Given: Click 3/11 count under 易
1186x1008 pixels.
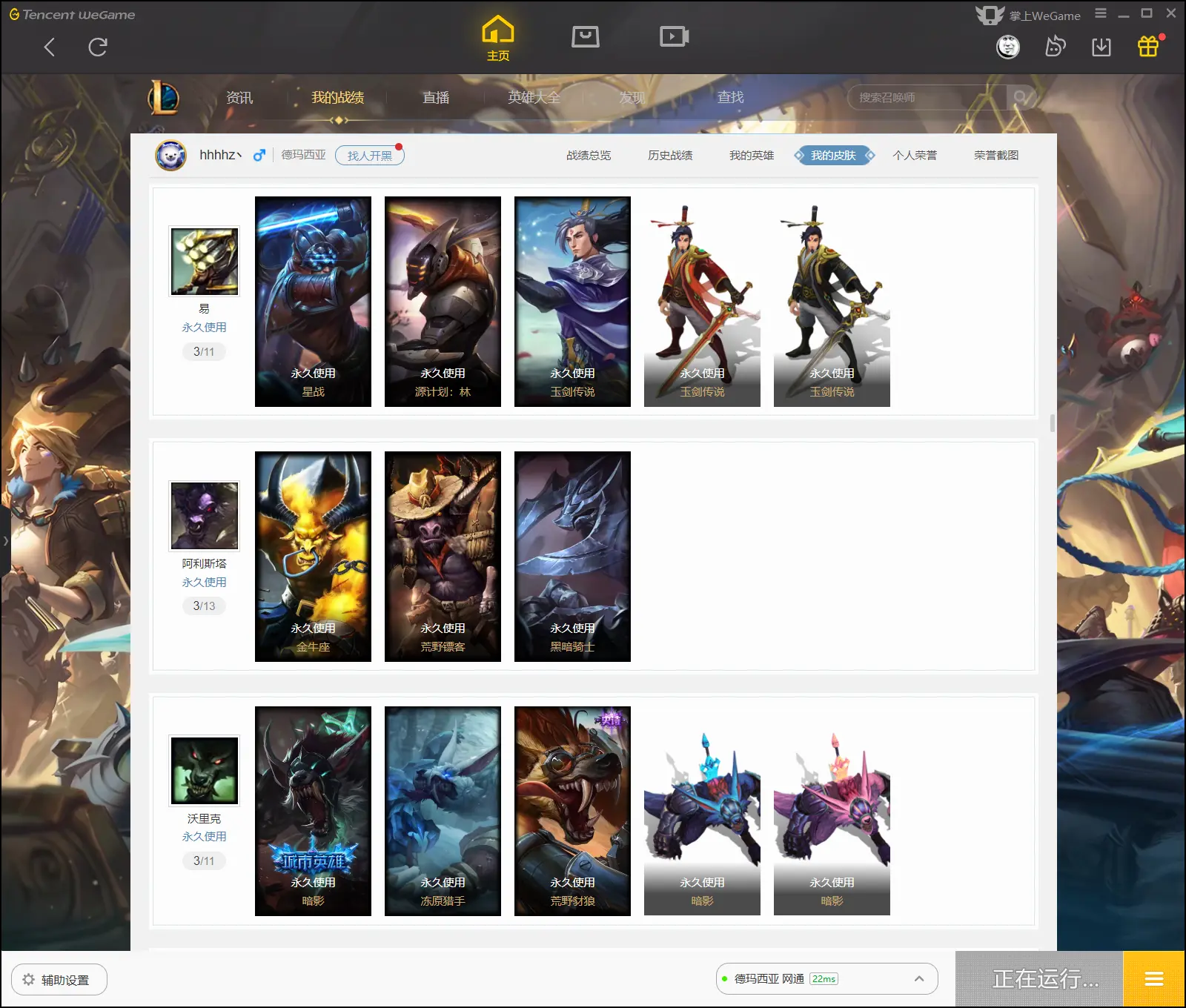Looking at the screenshot, I should point(204,352).
